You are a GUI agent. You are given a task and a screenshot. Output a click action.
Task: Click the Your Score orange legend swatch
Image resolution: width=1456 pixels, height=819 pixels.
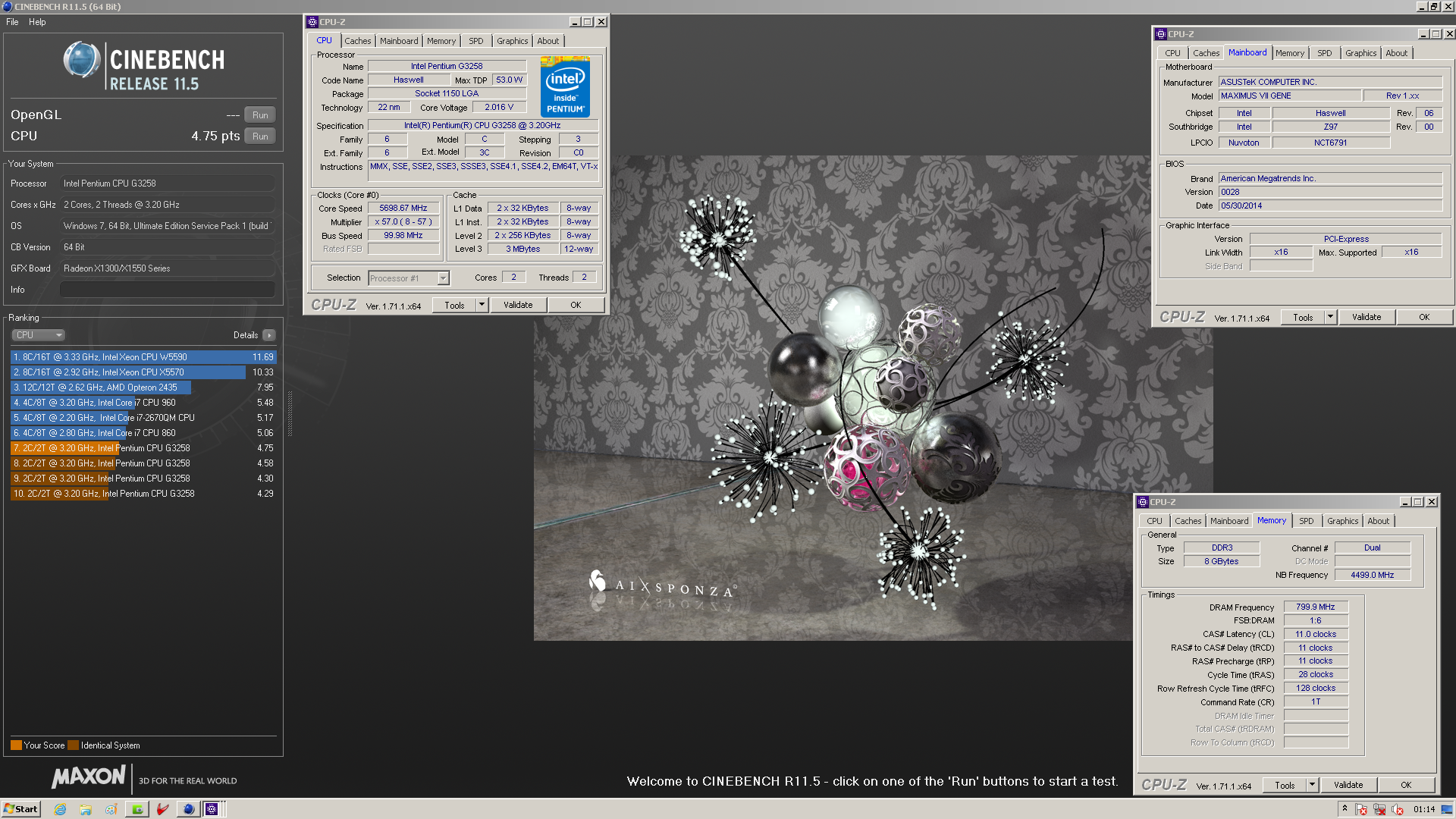click(x=16, y=745)
